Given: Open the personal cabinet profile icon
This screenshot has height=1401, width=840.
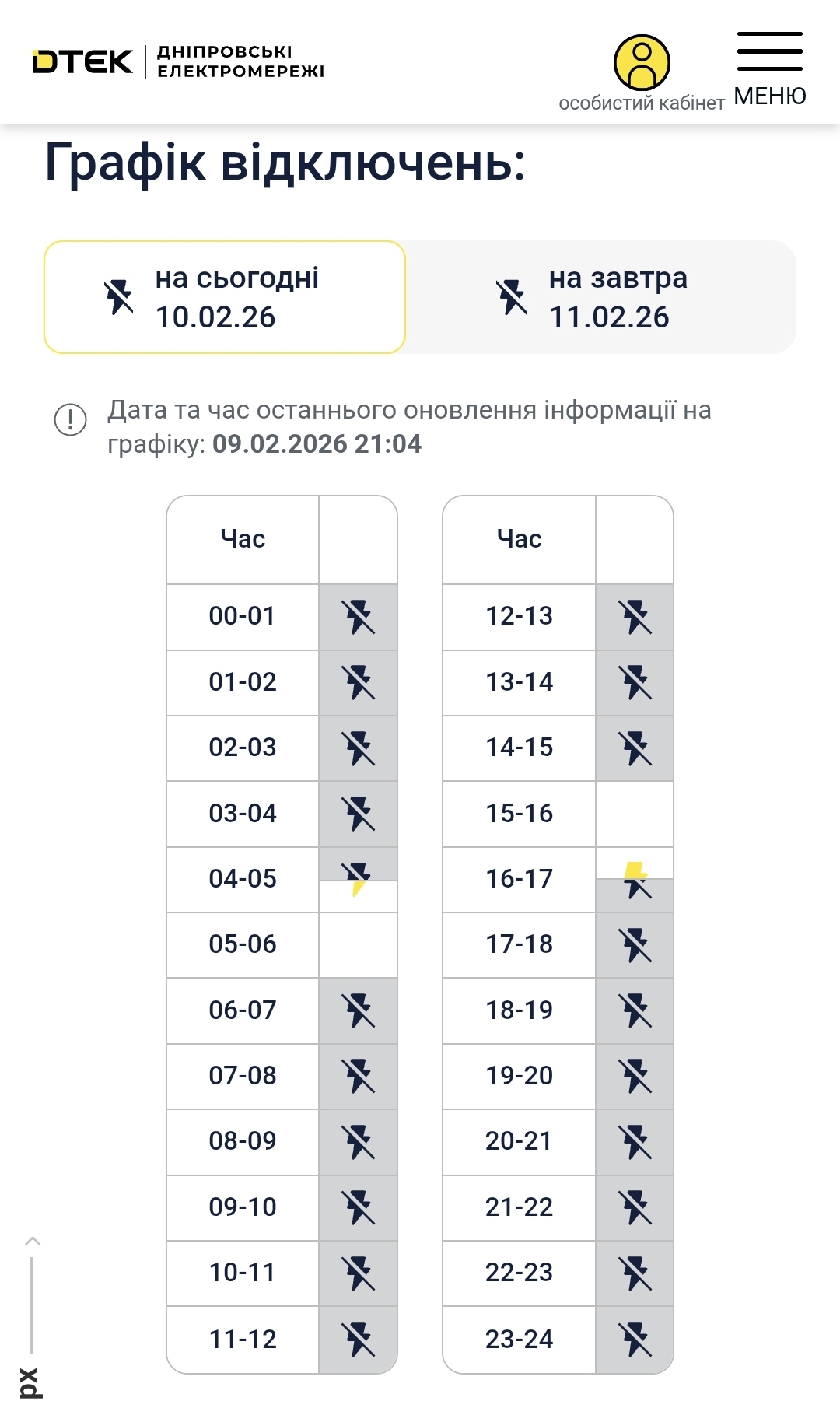Looking at the screenshot, I should [642, 61].
